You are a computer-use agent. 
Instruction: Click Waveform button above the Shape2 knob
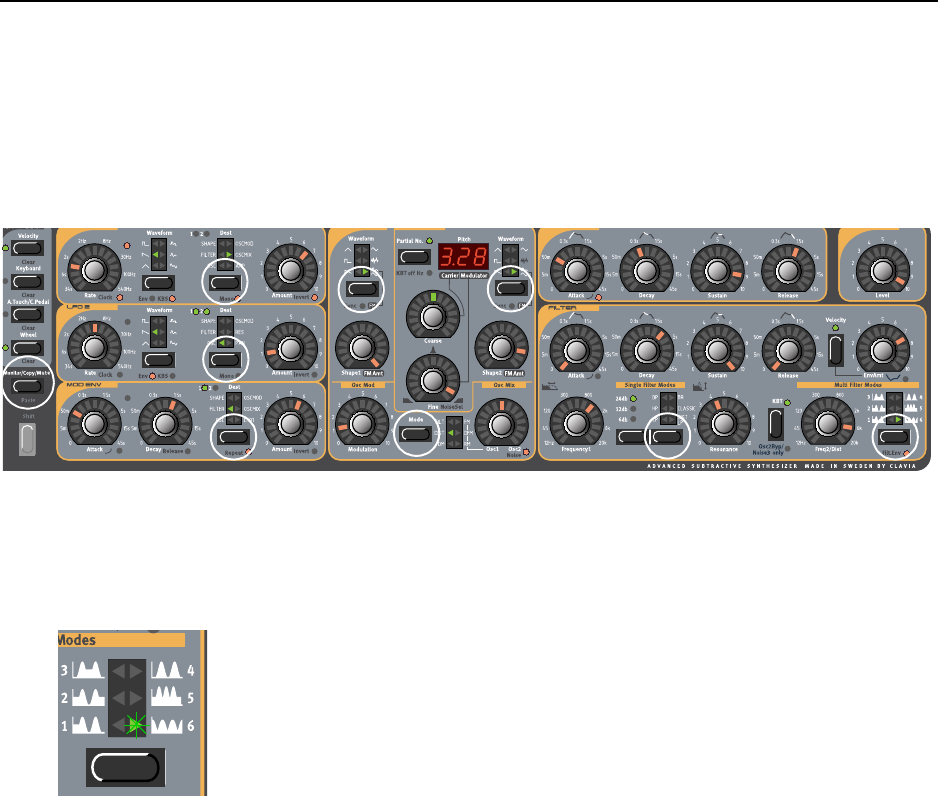(x=511, y=289)
